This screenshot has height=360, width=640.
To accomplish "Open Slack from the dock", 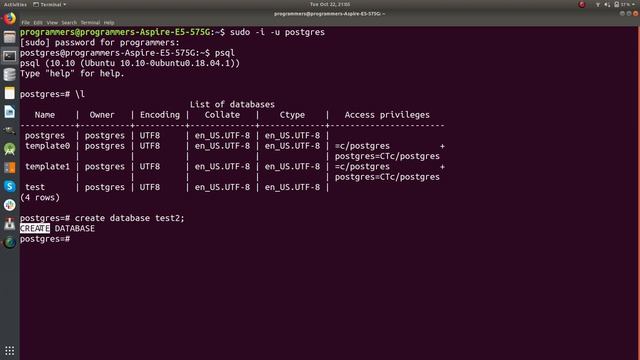I will click(9, 205).
